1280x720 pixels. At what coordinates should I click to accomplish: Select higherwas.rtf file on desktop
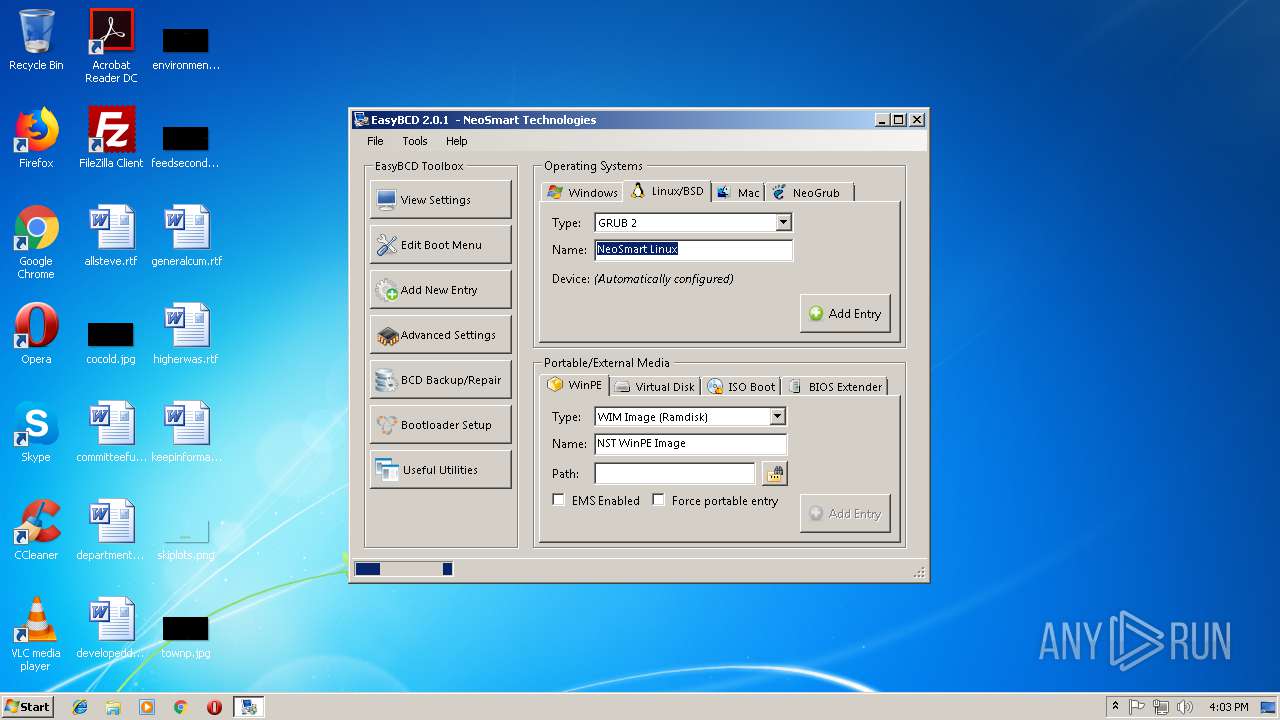coord(186,334)
